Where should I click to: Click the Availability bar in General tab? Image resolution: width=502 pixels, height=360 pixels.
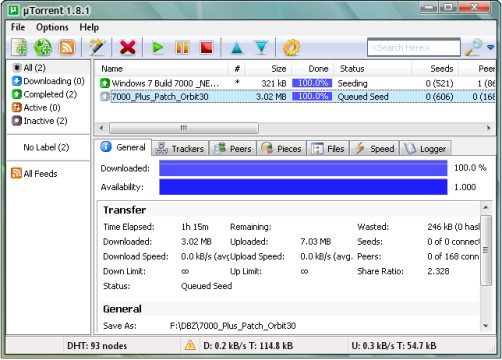click(x=303, y=187)
